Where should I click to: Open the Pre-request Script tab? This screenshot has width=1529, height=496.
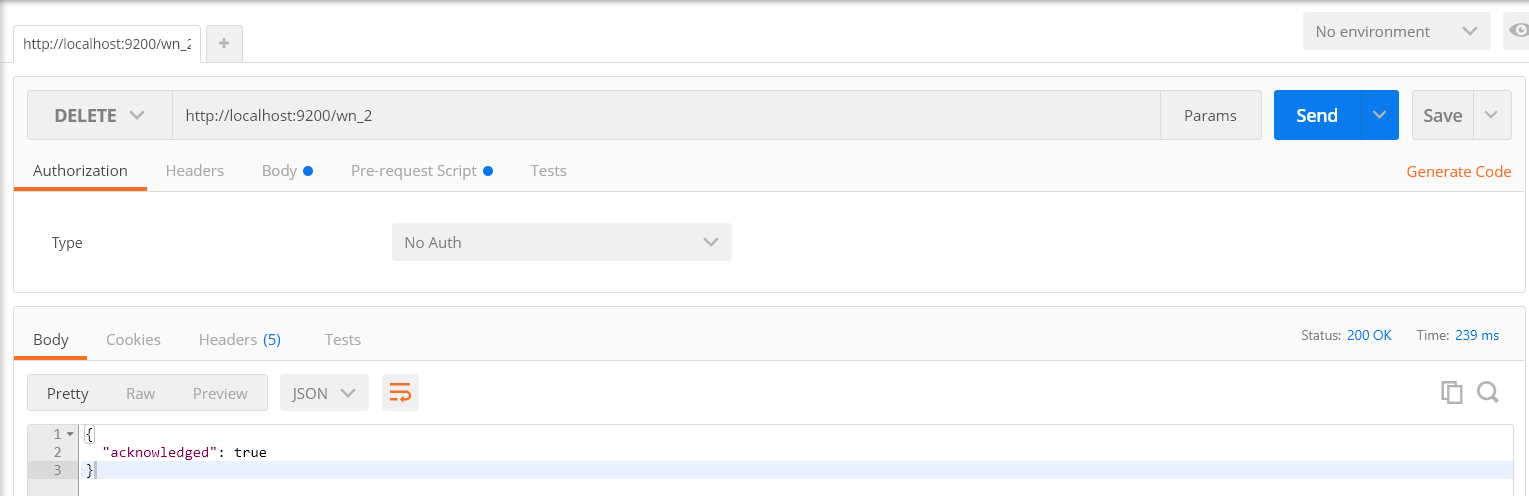(422, 170)
